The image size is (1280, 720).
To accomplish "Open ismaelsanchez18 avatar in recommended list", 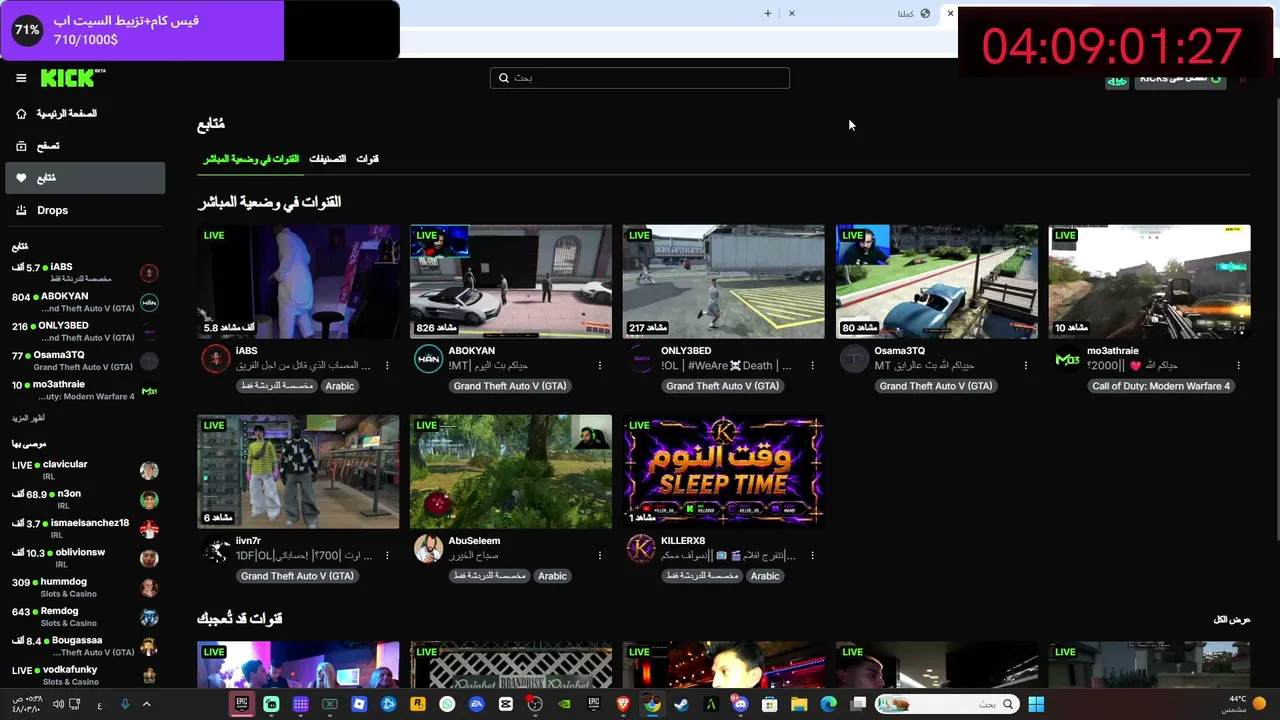I will pos(149,529).
